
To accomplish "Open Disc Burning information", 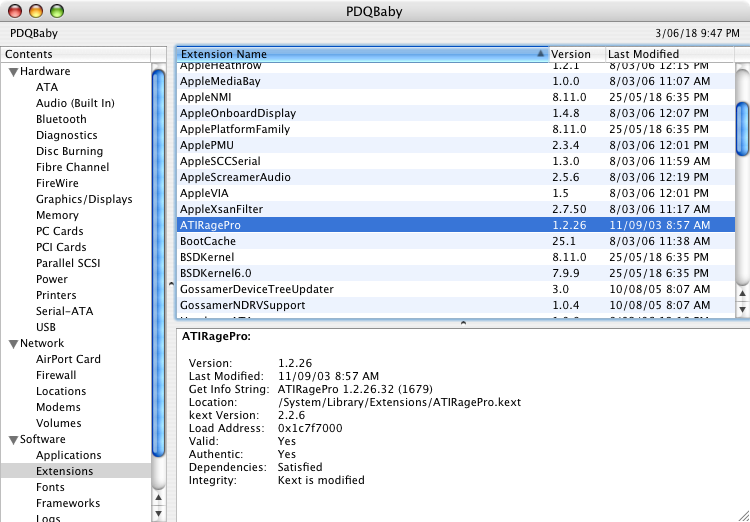I will point(69,151).
